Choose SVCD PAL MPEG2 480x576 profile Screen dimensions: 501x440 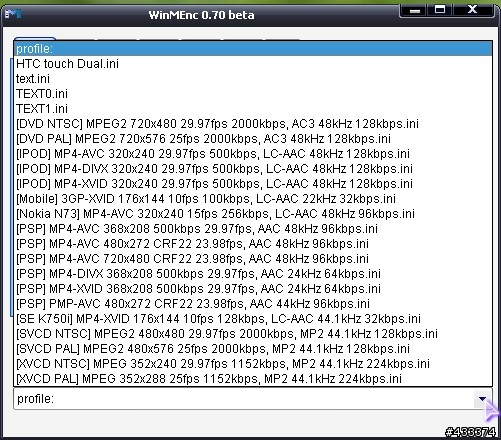tap(253, 349)
